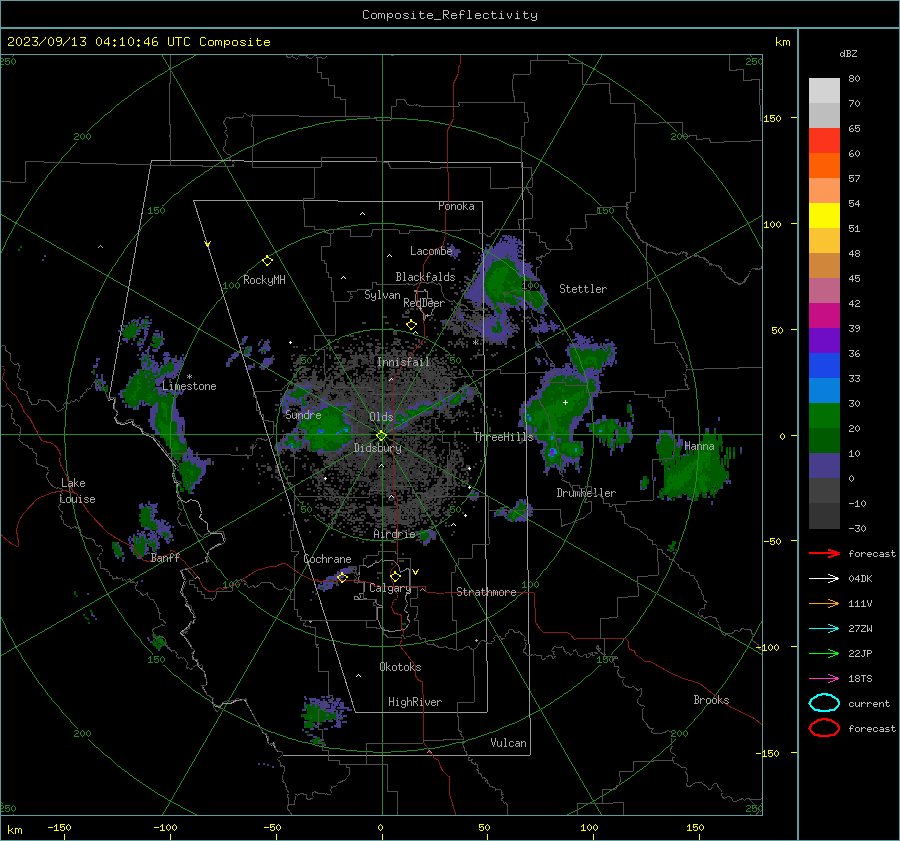Click the Stettler city label
The height and width of the screenshot is (841, 900).
[x=583, y=289]
